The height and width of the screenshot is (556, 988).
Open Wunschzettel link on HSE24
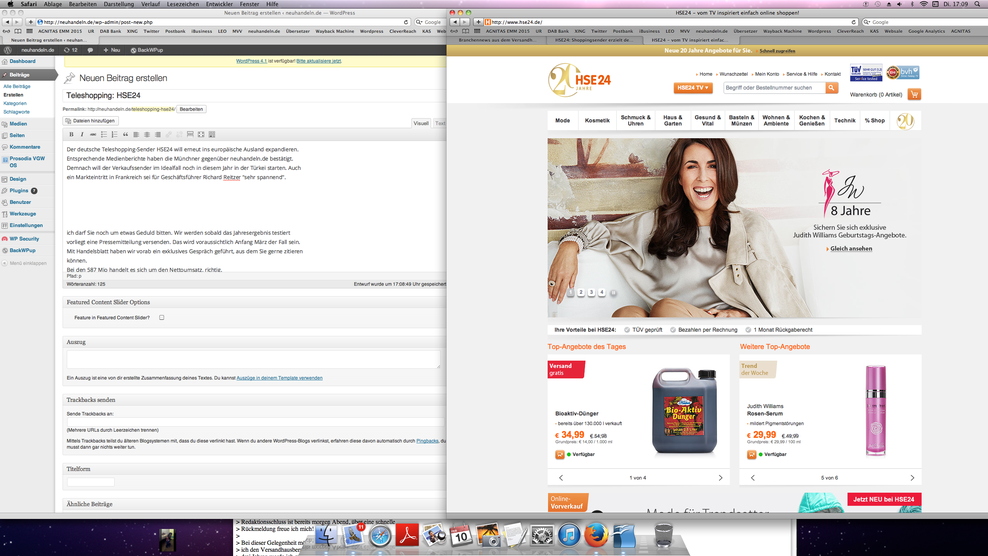coord(733,74)
